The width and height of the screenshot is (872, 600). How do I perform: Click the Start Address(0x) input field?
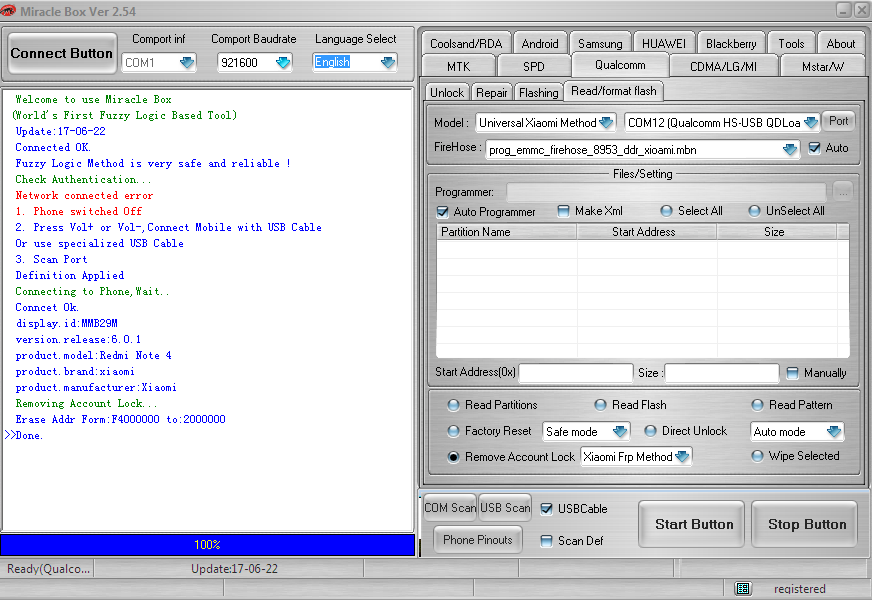point(576,373)
